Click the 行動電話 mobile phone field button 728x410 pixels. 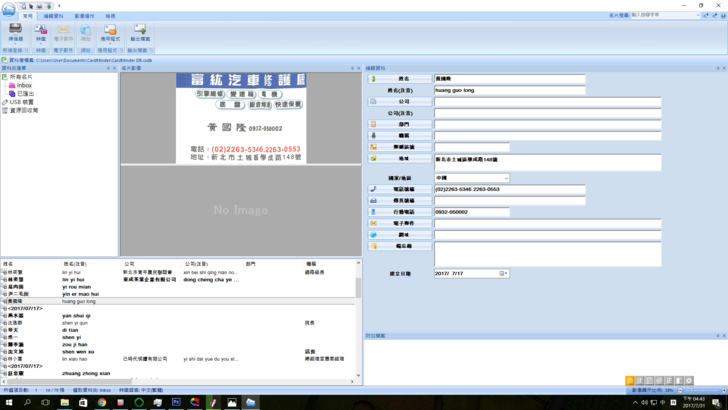click(399, 212)
